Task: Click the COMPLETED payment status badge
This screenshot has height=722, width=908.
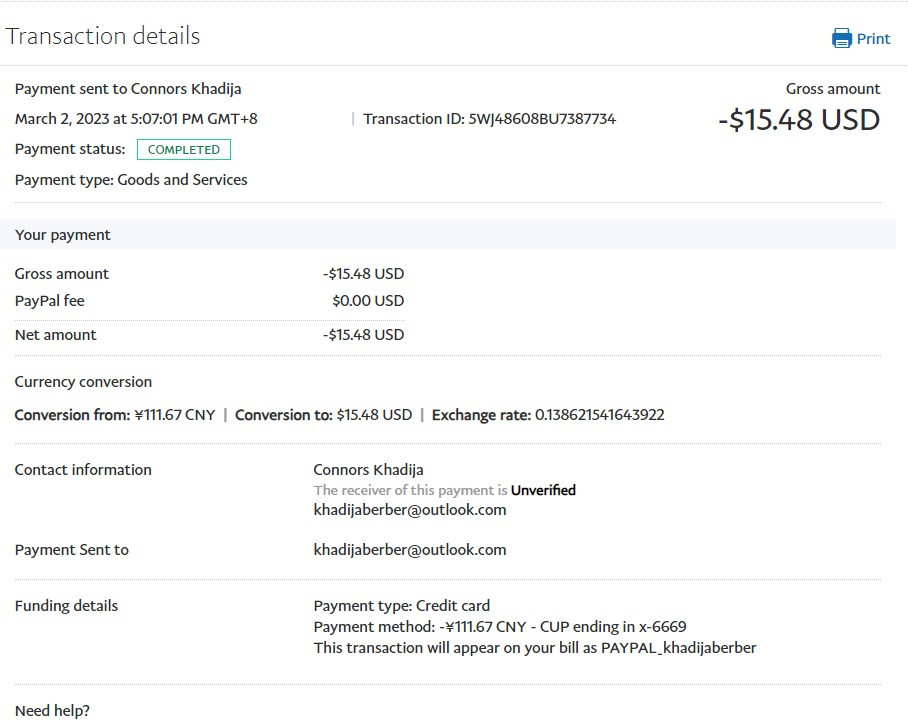Action: pos(184,149)
